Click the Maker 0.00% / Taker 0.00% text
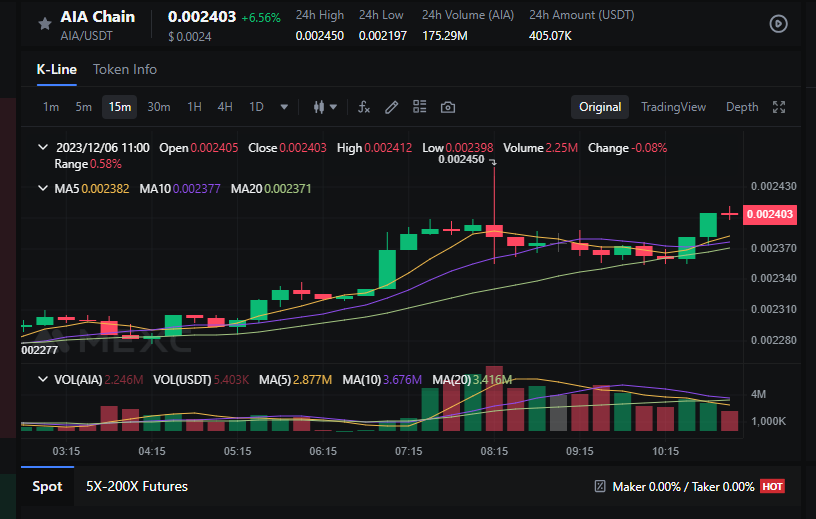816x519 pixels. coord(683,487)
